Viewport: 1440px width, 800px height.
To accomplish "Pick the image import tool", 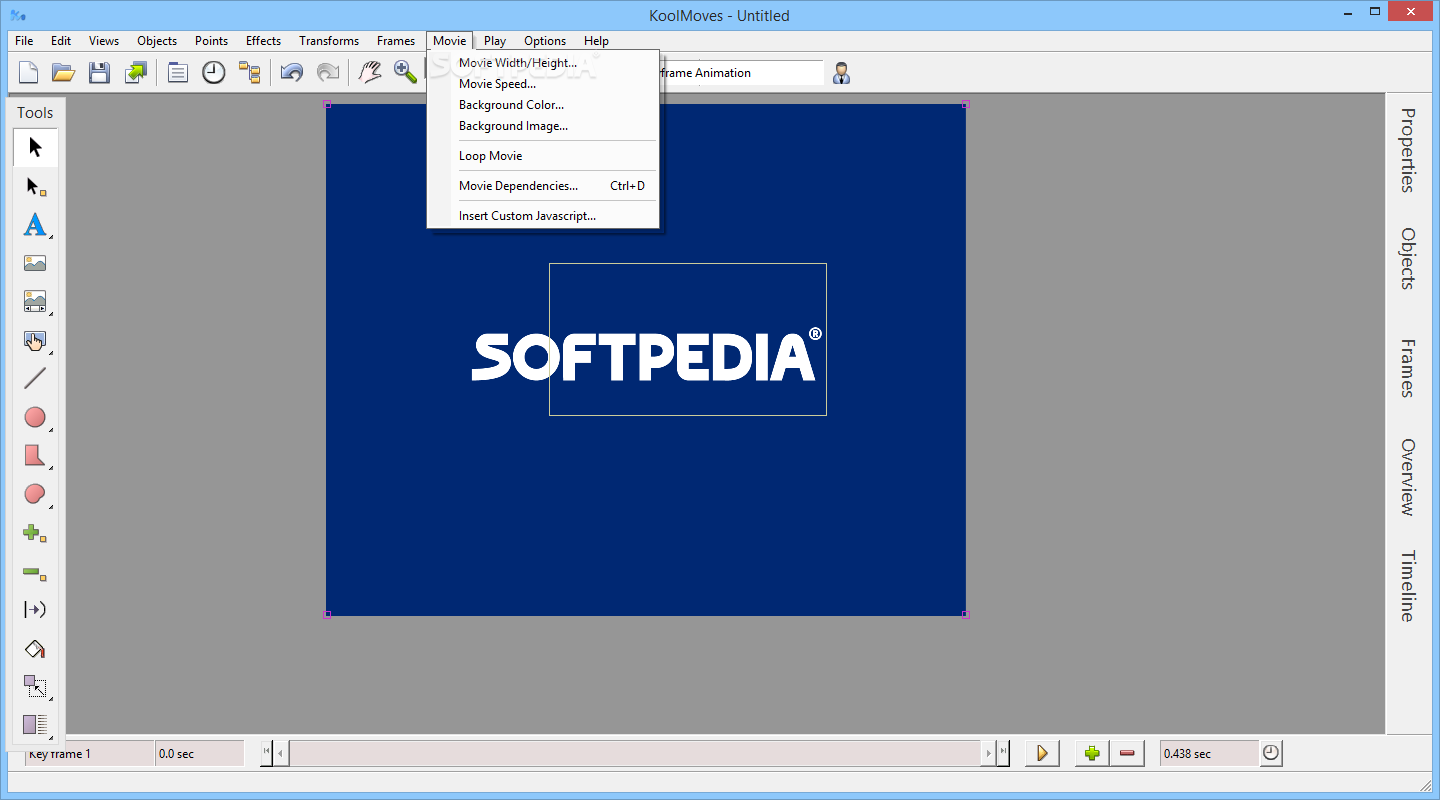I will (x=35, y=264).
